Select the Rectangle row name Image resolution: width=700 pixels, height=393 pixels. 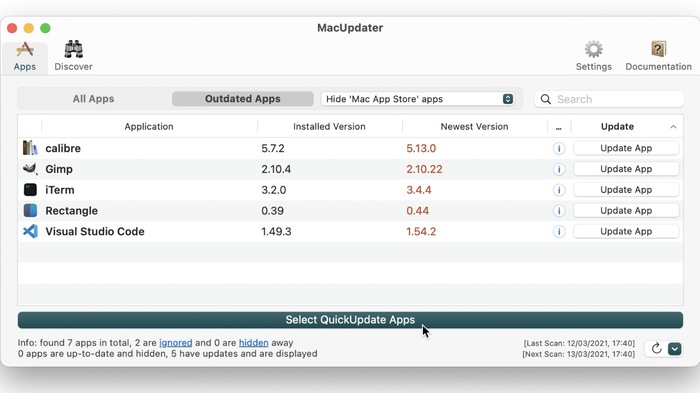click(x=71, y=211)
